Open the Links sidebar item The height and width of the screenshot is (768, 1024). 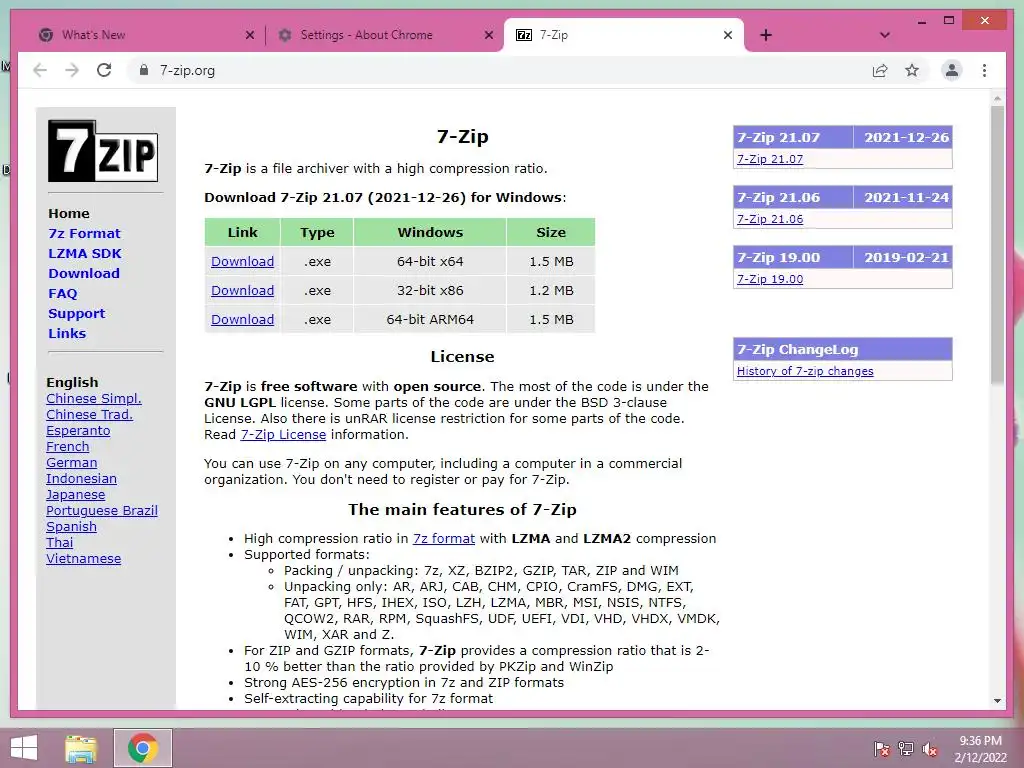point(67,334)
